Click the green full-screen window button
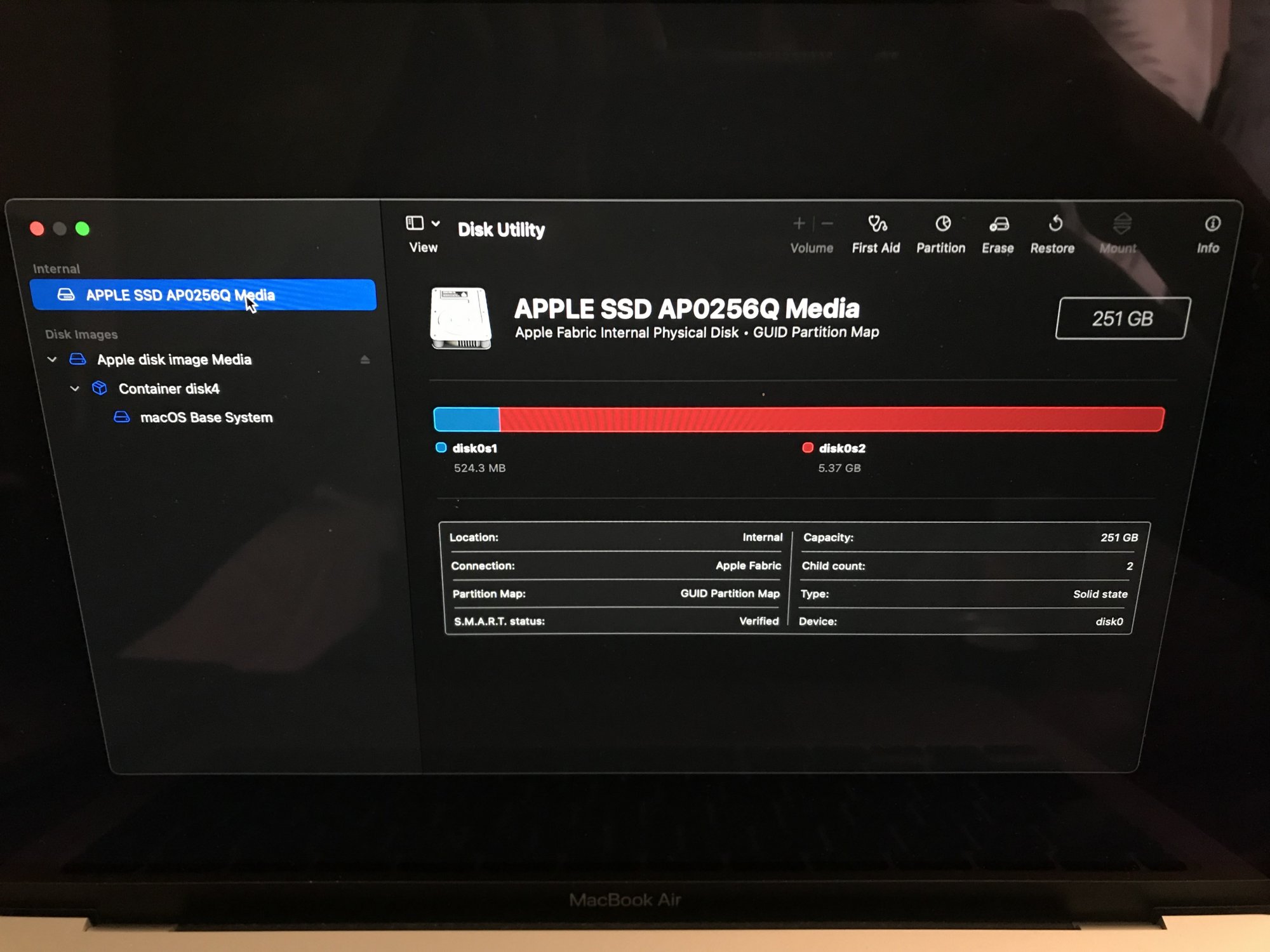This screenshot has width=1270, height=952. pyautogui.click(x=83, y=228)
